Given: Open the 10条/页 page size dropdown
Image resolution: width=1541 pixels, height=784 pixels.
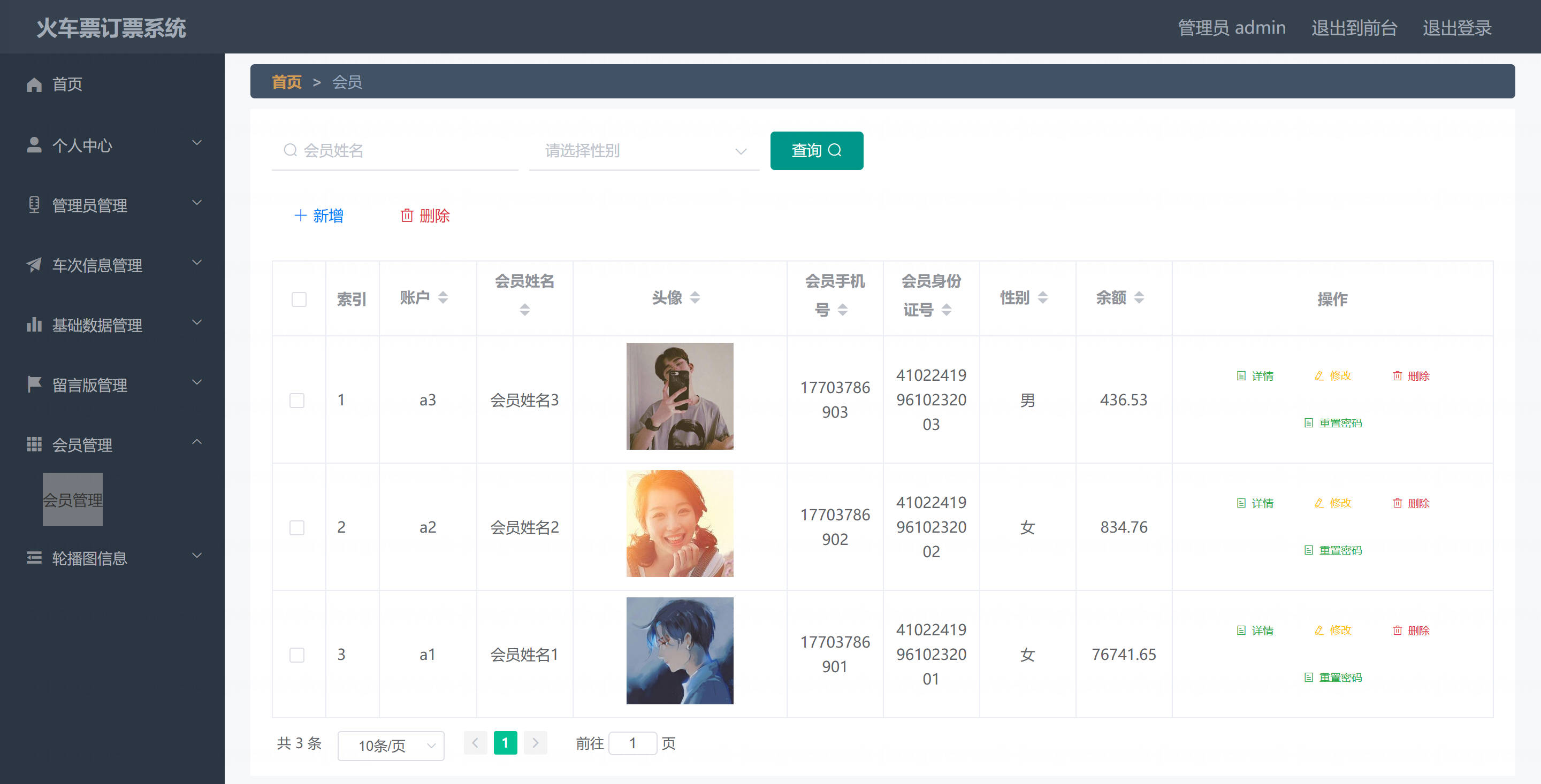Looking at the screenshot, I should tap(391, 745).
